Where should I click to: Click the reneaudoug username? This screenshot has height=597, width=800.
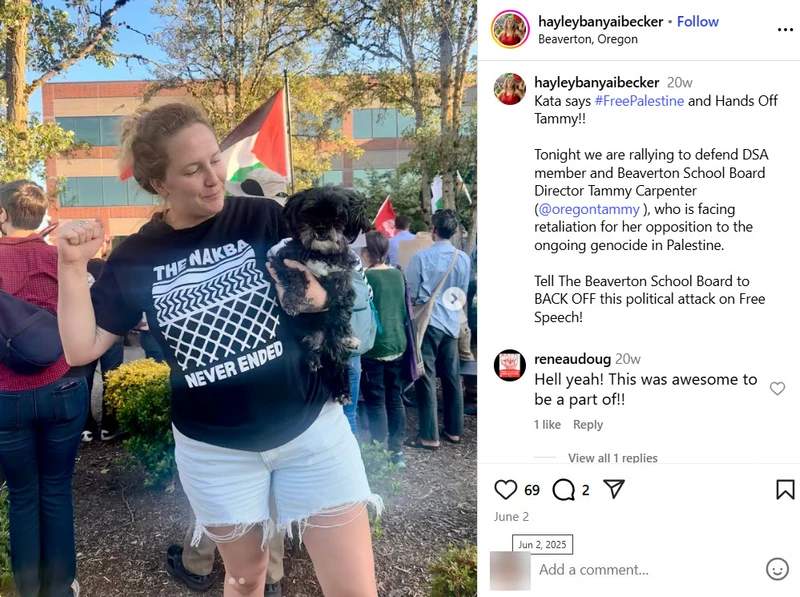point(572,359)
